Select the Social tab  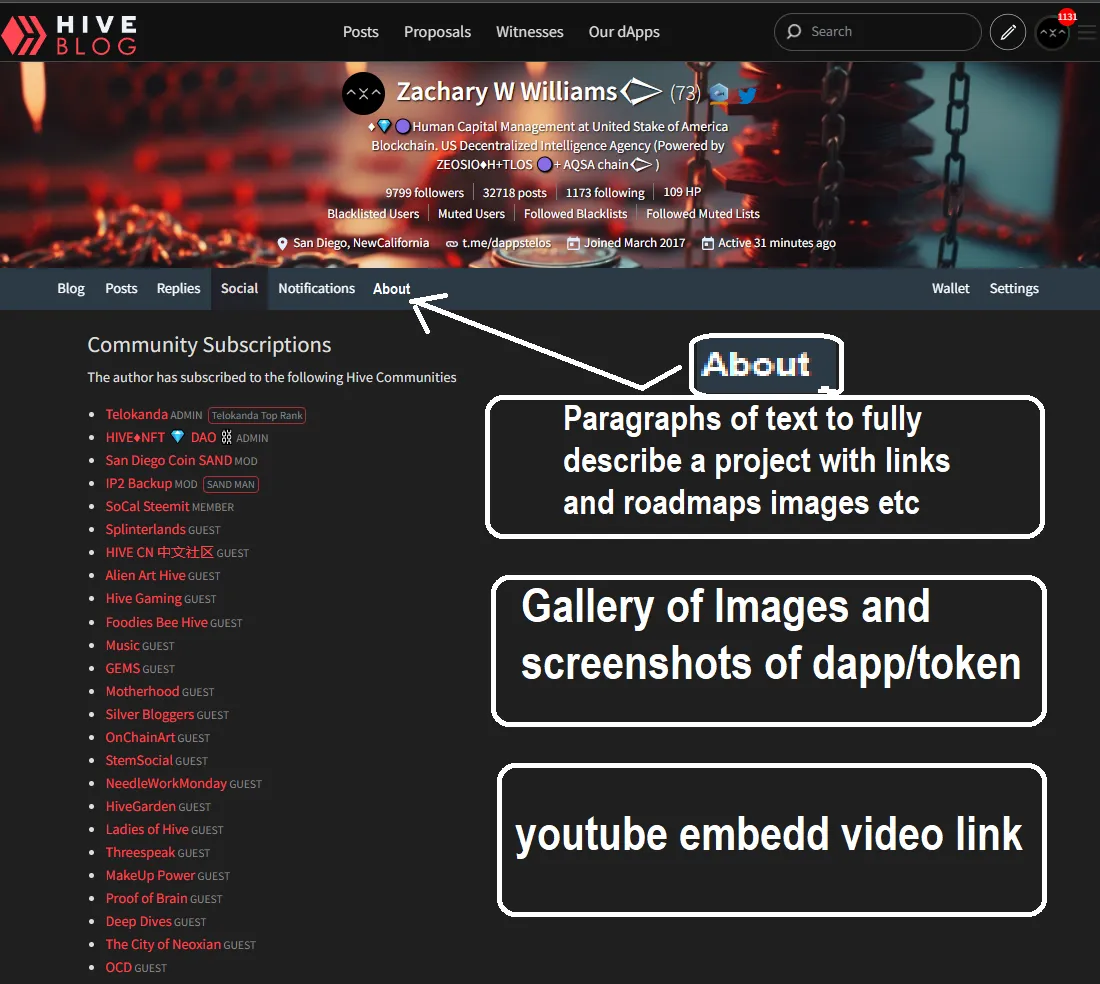click(x=239, y=288)
